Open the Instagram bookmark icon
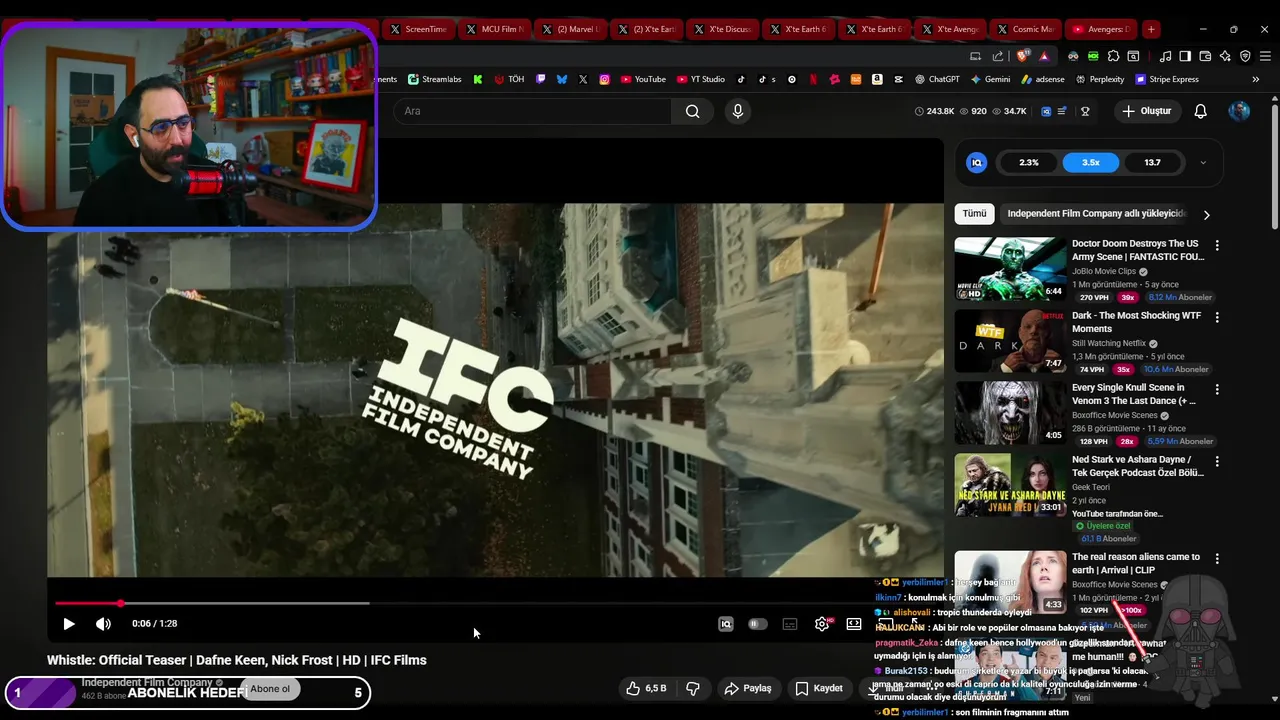 tap(604, 79)
